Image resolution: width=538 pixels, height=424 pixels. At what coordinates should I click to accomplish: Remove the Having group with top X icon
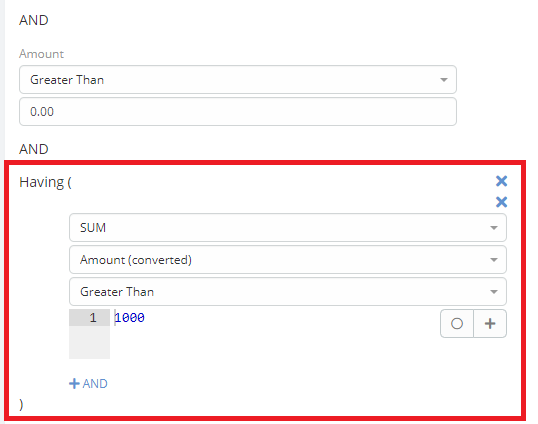(501, 181)
